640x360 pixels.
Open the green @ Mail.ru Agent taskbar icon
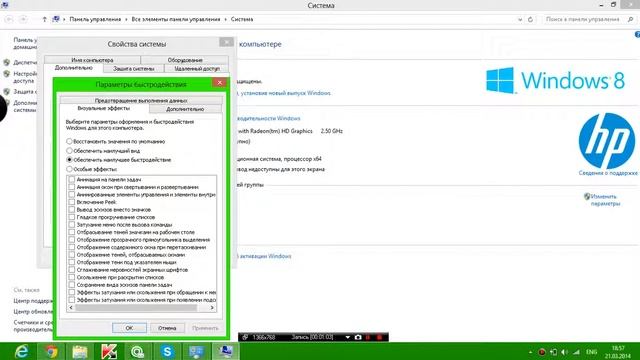coord(138,351)
